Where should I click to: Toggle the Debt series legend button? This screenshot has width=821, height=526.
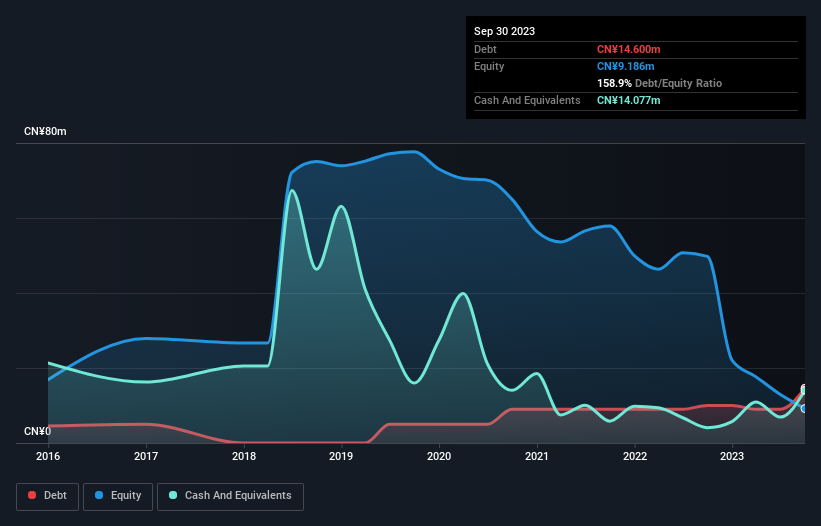pyautogui.click(x=48, y=496)
